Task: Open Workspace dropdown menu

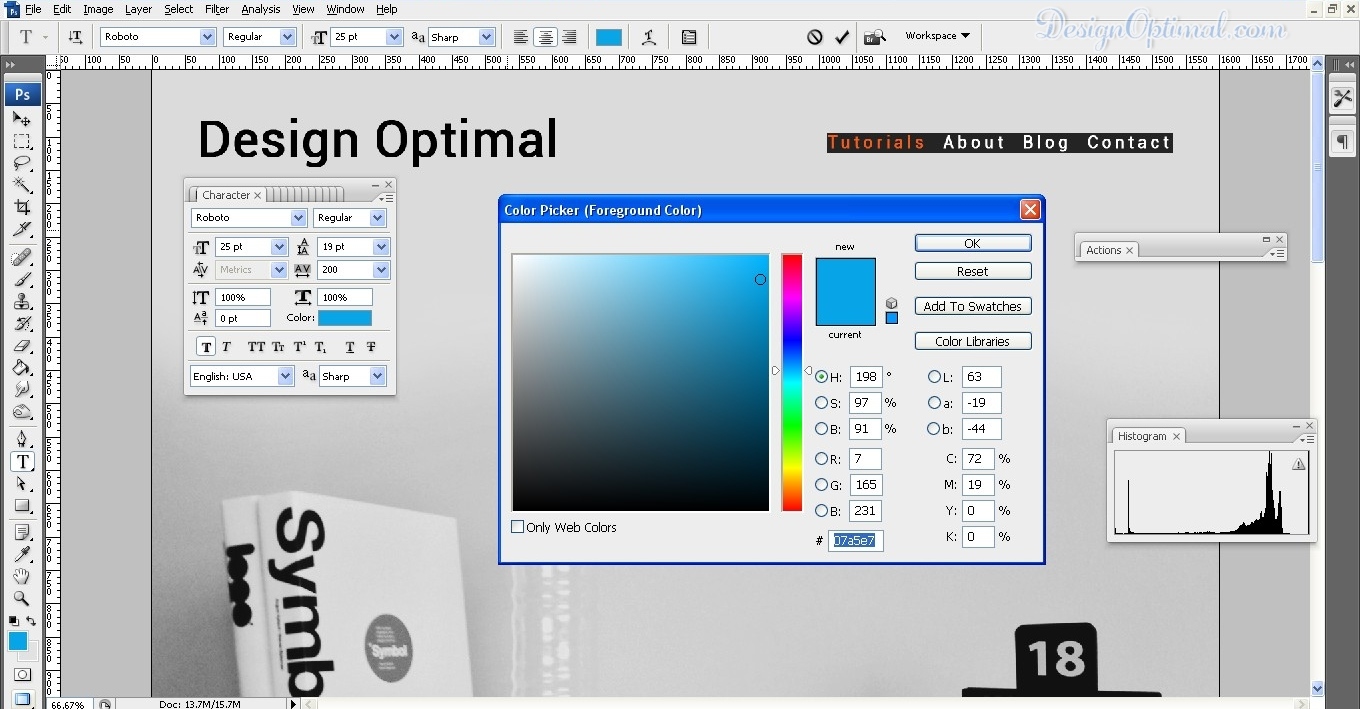Action: pyautogui.click(x=937, y=36)
